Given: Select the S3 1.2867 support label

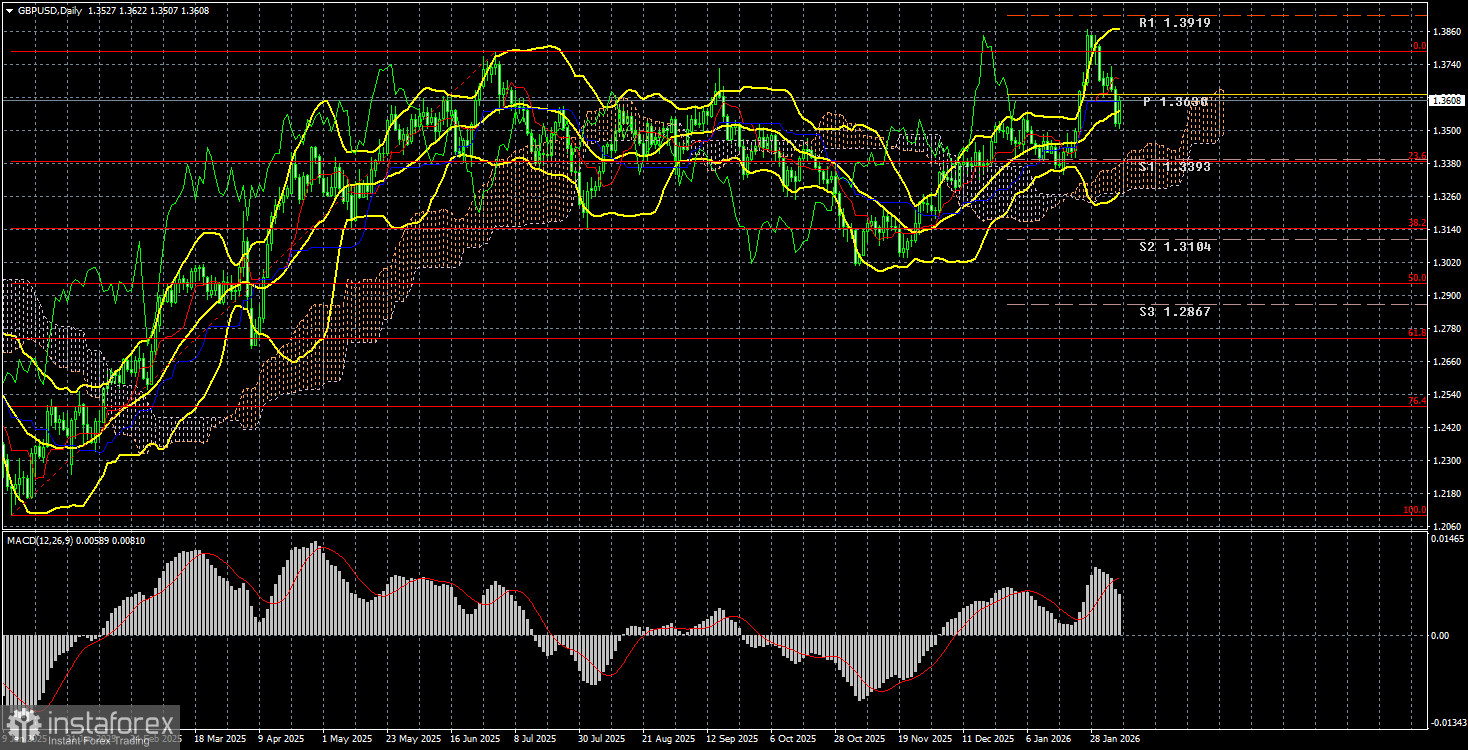Looking at the screenshot, I should click(1175, 312).
